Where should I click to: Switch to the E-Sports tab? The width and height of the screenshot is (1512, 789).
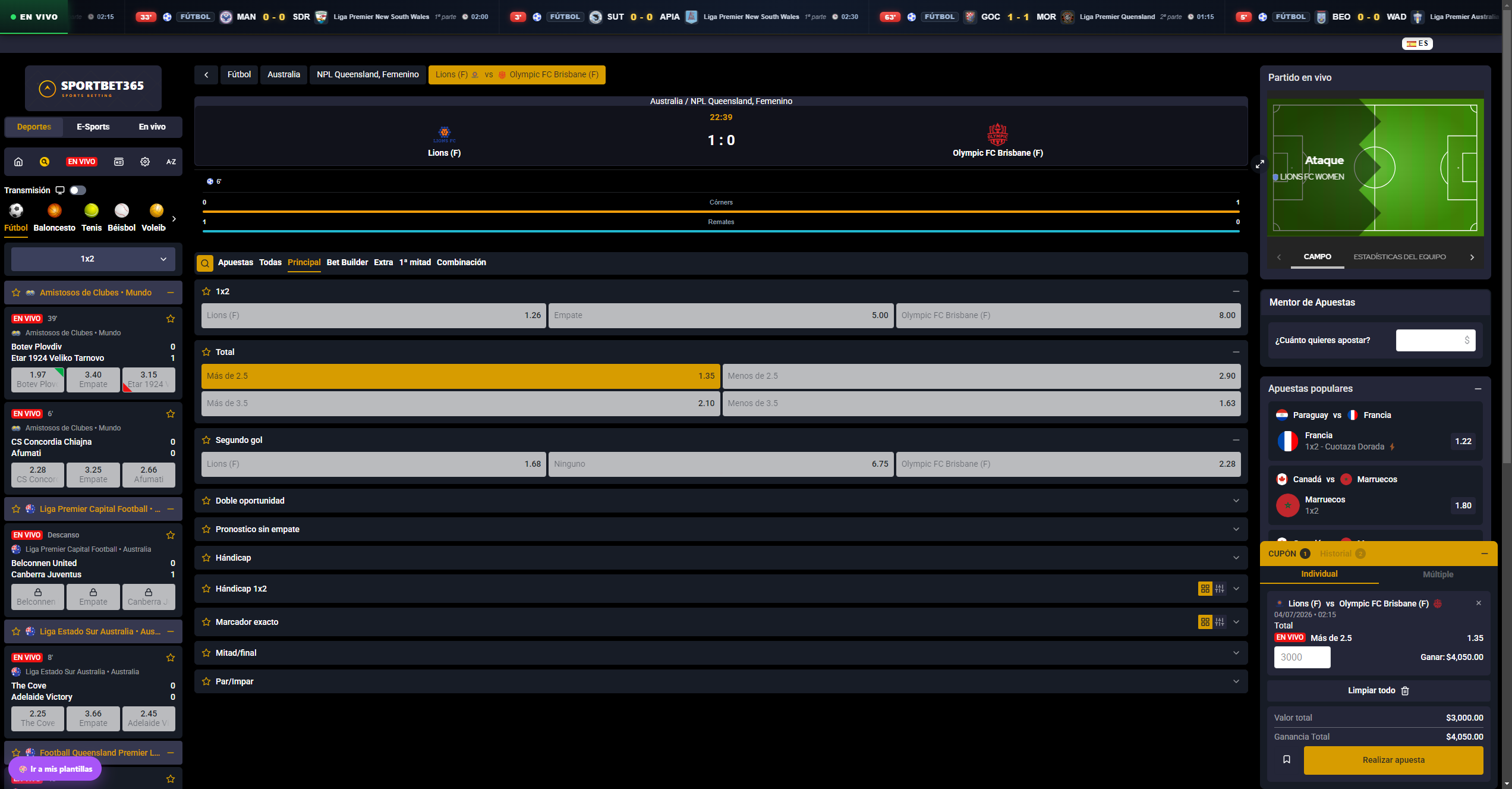tap(93, 127)
